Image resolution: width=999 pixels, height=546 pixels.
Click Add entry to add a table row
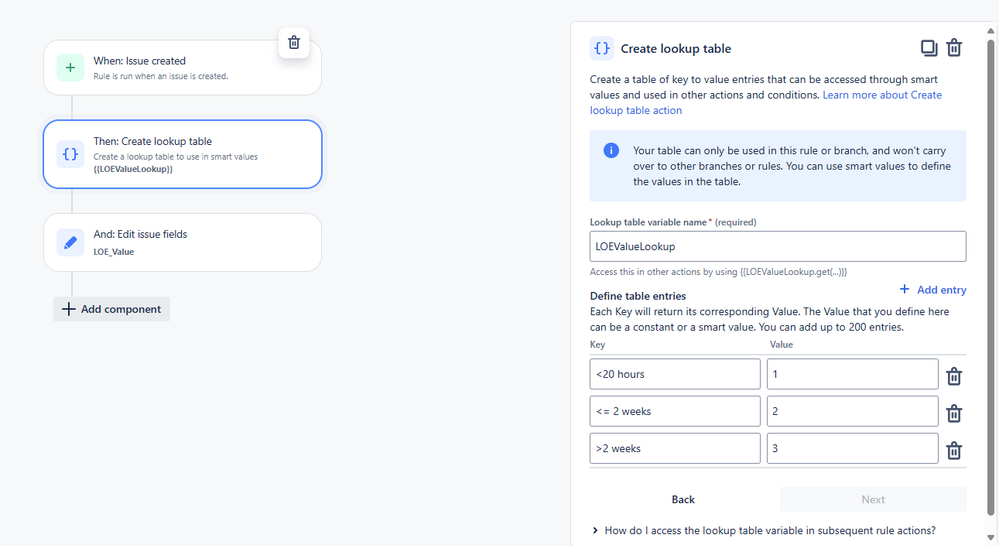[933, 289]
